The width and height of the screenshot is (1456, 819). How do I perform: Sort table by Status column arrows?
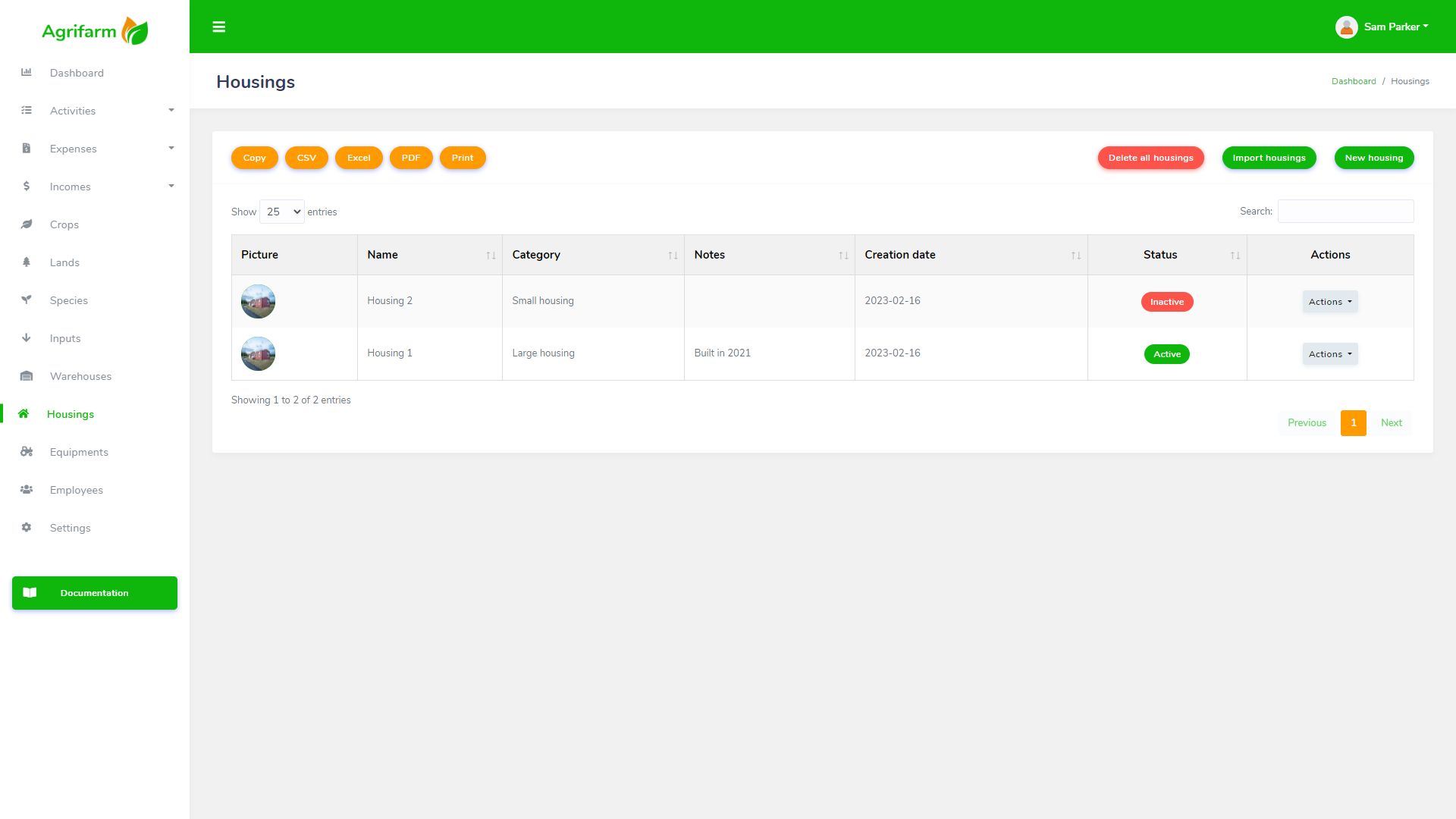[1235, 256]
